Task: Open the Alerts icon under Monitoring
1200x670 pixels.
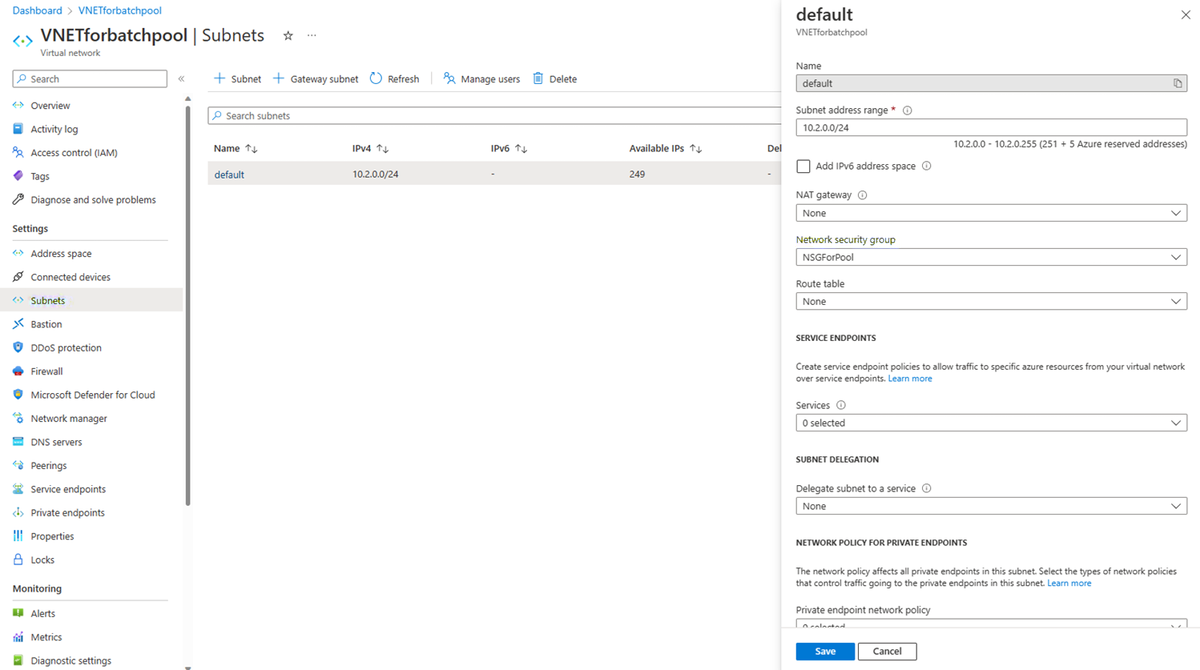Action: tap(18, 613)
